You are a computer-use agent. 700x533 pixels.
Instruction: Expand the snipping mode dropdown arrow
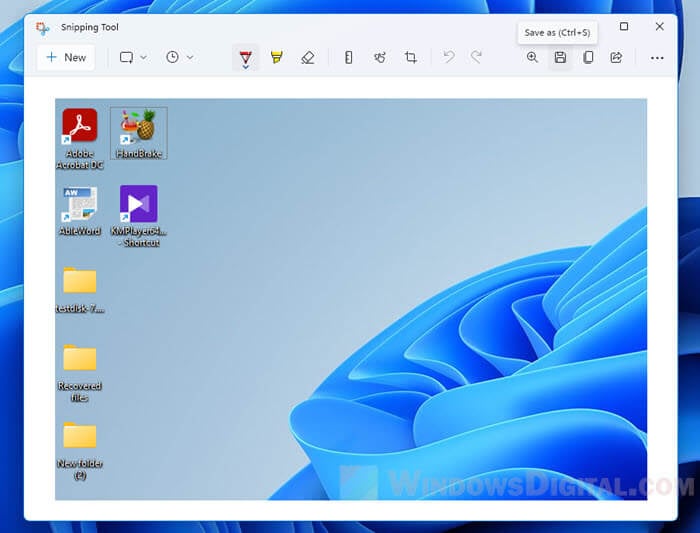click(x=143, y=58)
